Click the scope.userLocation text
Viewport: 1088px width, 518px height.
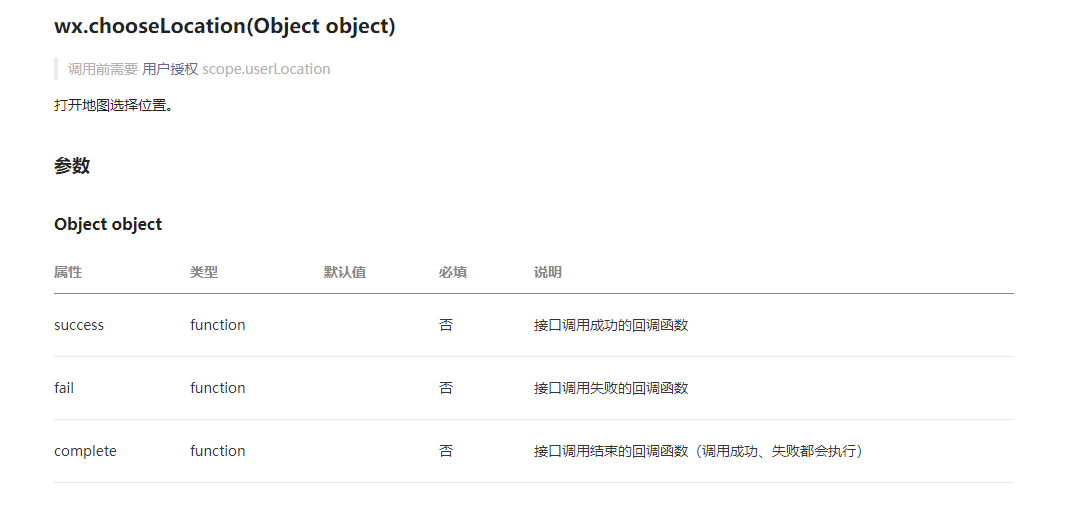[266, 69]
